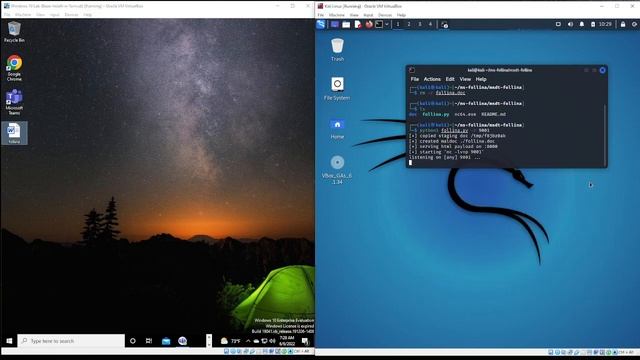Viewport: 640px width, 360px height.
Task: Open Devices menu in Kali VirtualBox window
Action: [x=385, y=15]
